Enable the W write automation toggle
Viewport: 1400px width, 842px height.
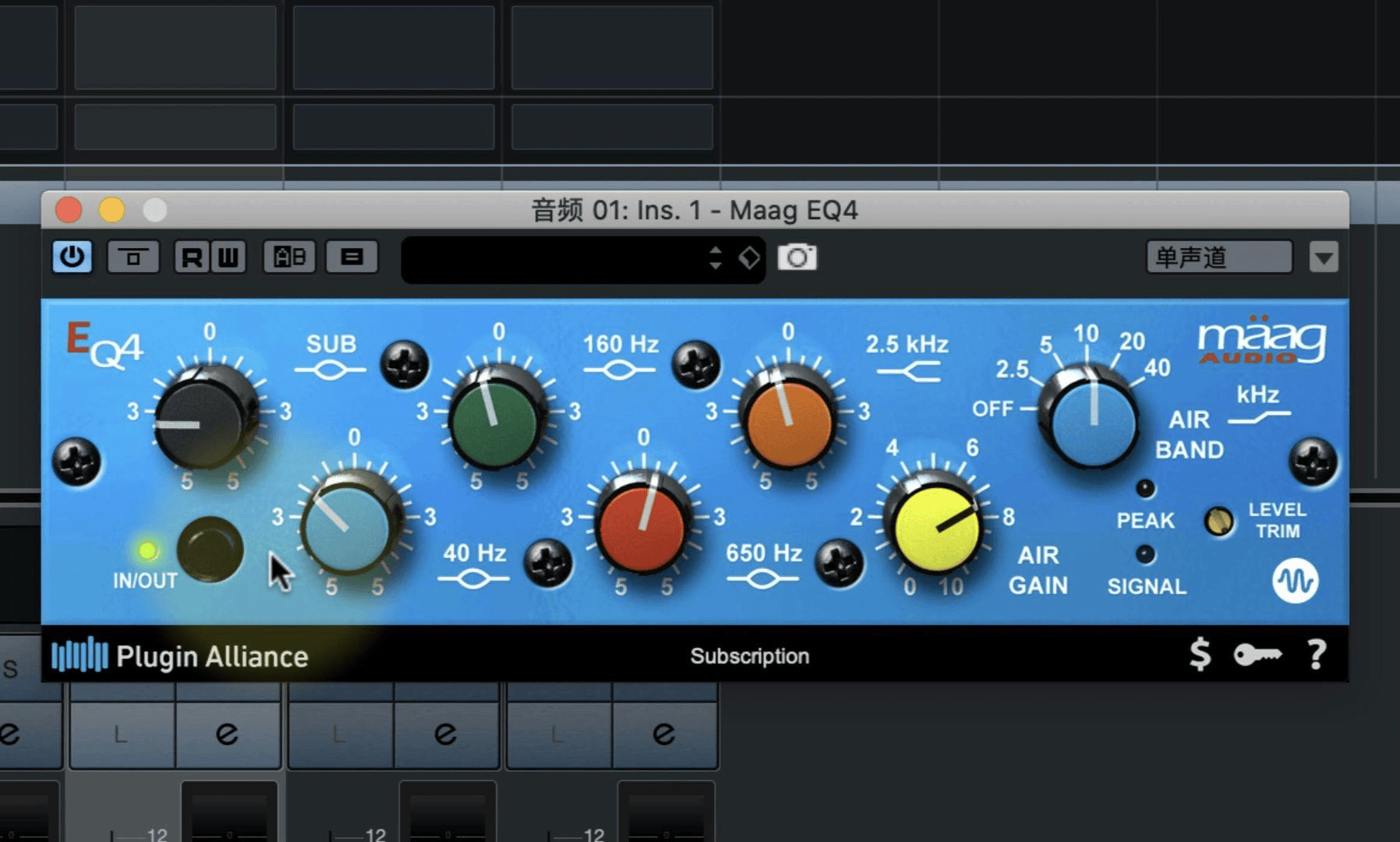226,256
